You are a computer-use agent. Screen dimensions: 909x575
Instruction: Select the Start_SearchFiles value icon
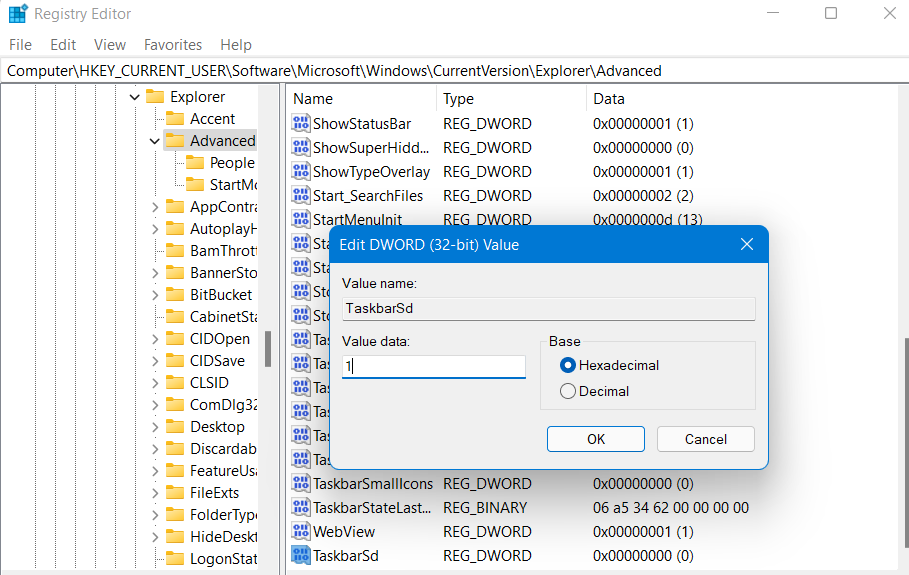pos(301,196)
